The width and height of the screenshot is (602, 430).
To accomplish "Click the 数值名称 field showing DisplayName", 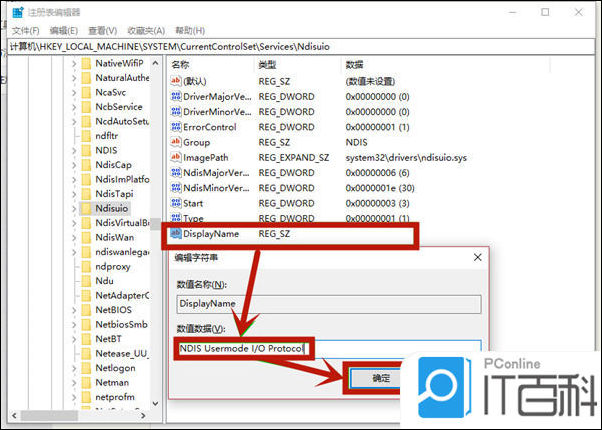I will (329, 304).
